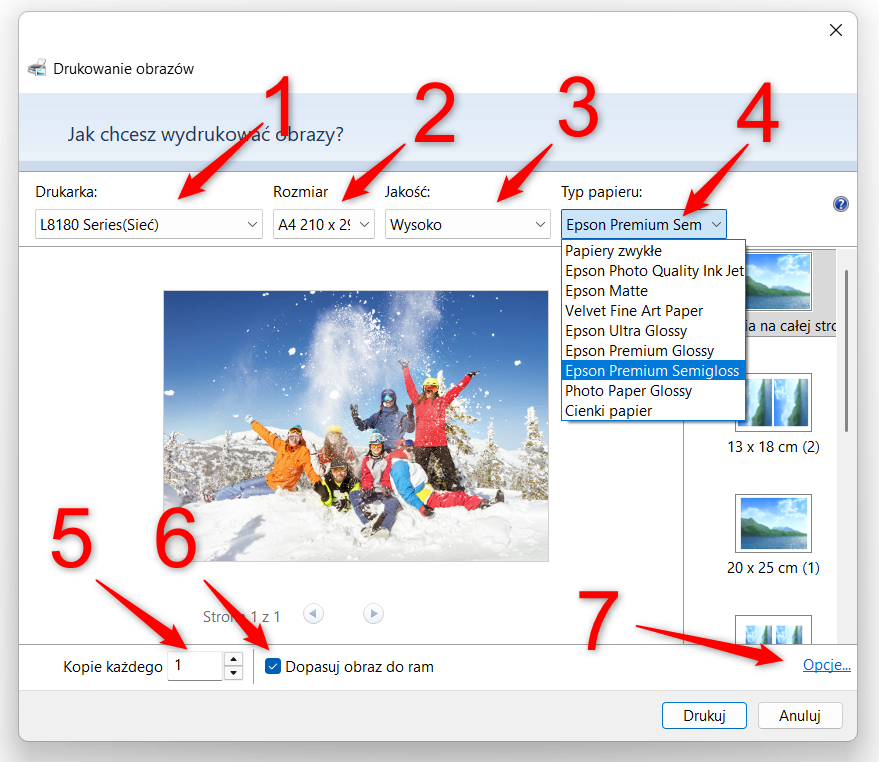This screenshot has width=879, height=762.
Task: Decrease copies count with down arrow
Action: (x=234, y=673)
